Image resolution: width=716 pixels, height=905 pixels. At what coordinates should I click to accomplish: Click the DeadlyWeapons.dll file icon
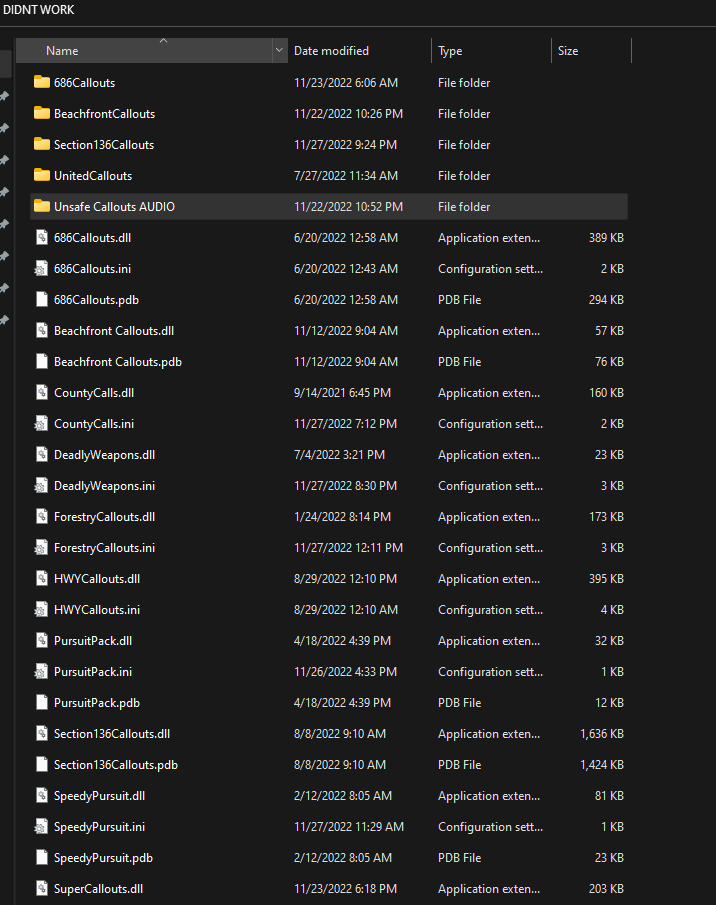[42, 455]
